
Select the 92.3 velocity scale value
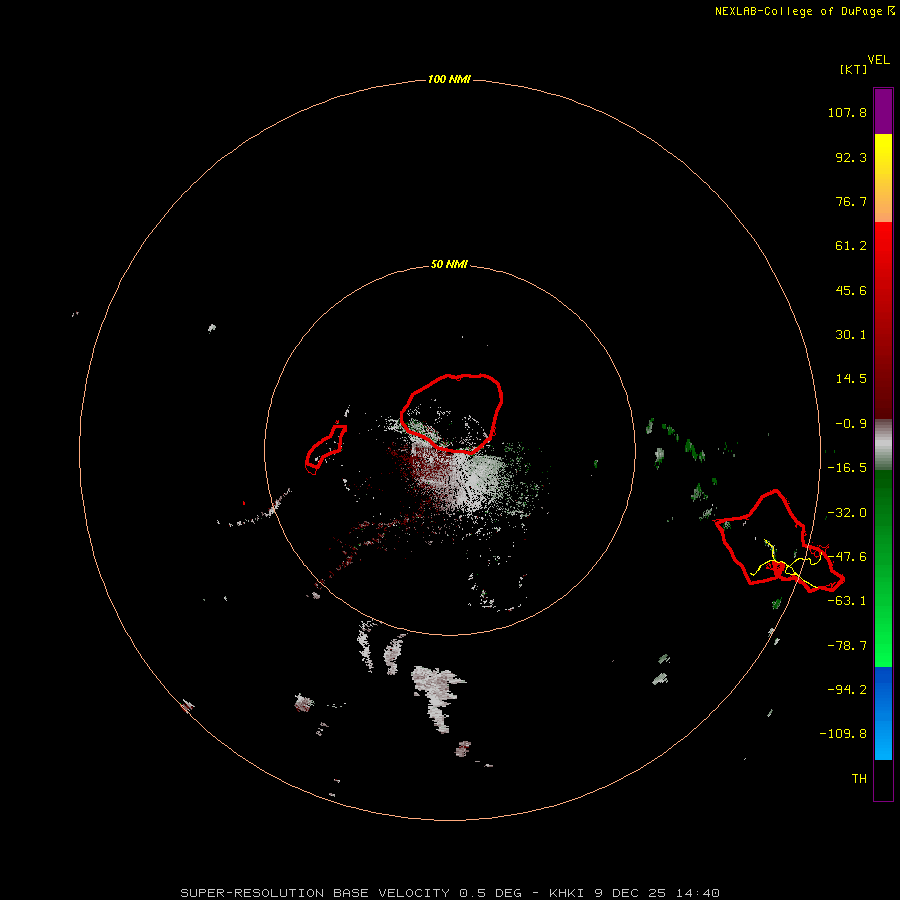pyautogui.click(x=851, y=157)
